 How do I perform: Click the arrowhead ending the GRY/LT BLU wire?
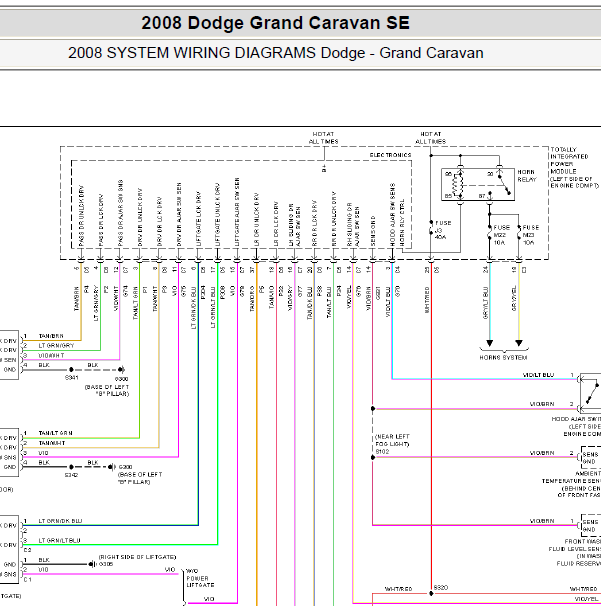tap(490, 343)
